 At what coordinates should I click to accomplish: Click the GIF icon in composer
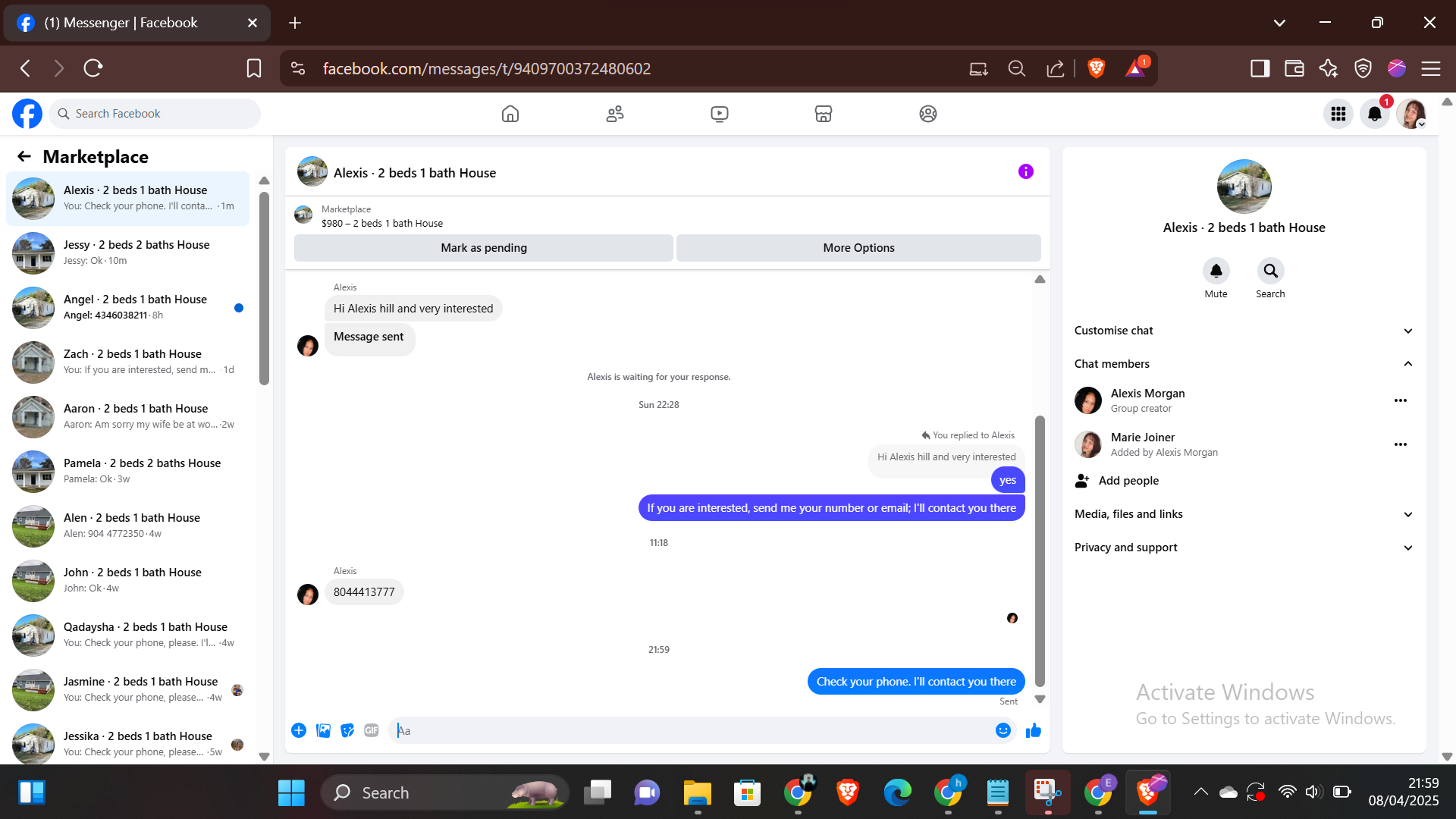(x=371, y=730)
